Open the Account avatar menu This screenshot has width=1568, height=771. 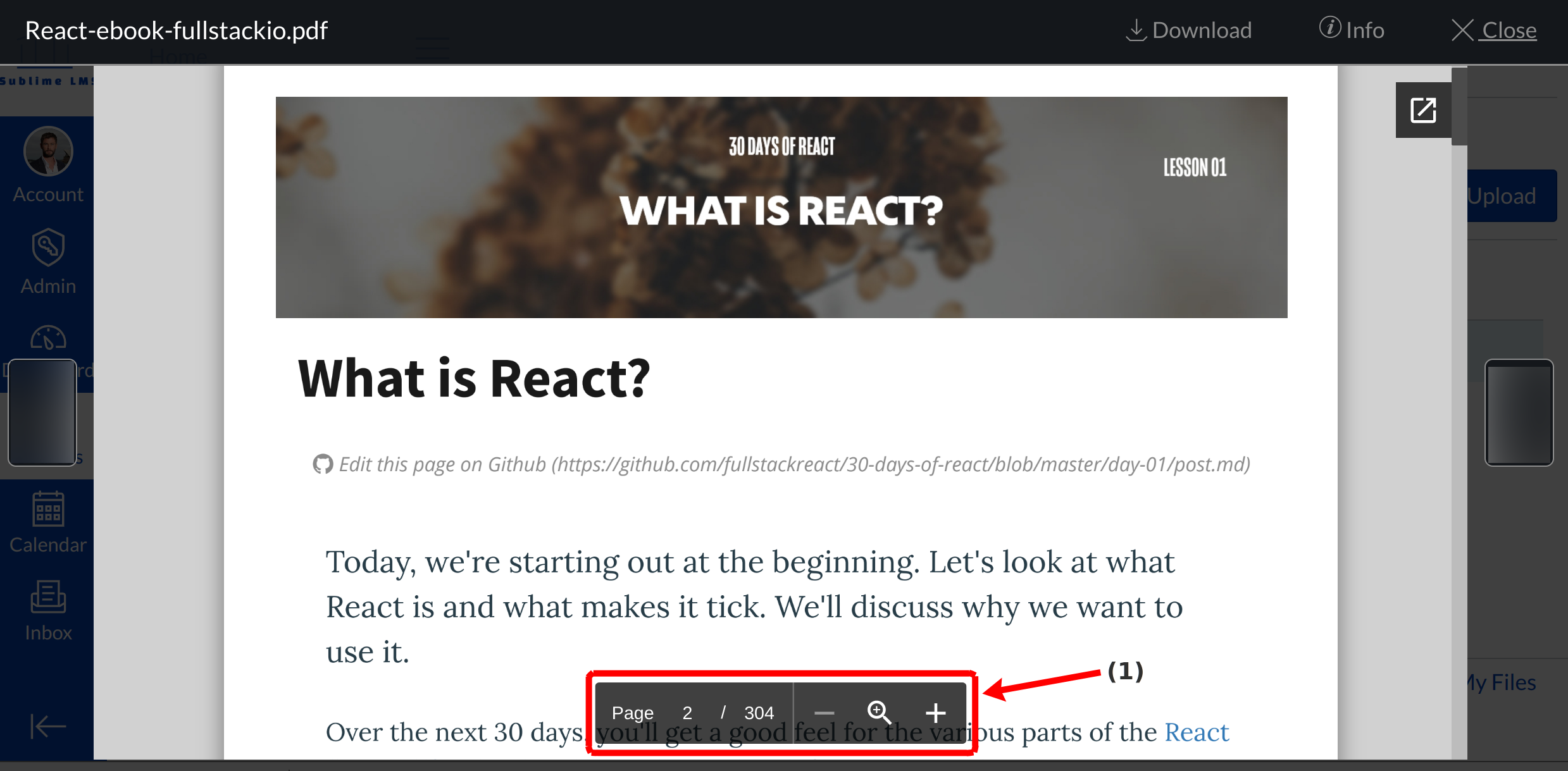click(x=48, y=152)
